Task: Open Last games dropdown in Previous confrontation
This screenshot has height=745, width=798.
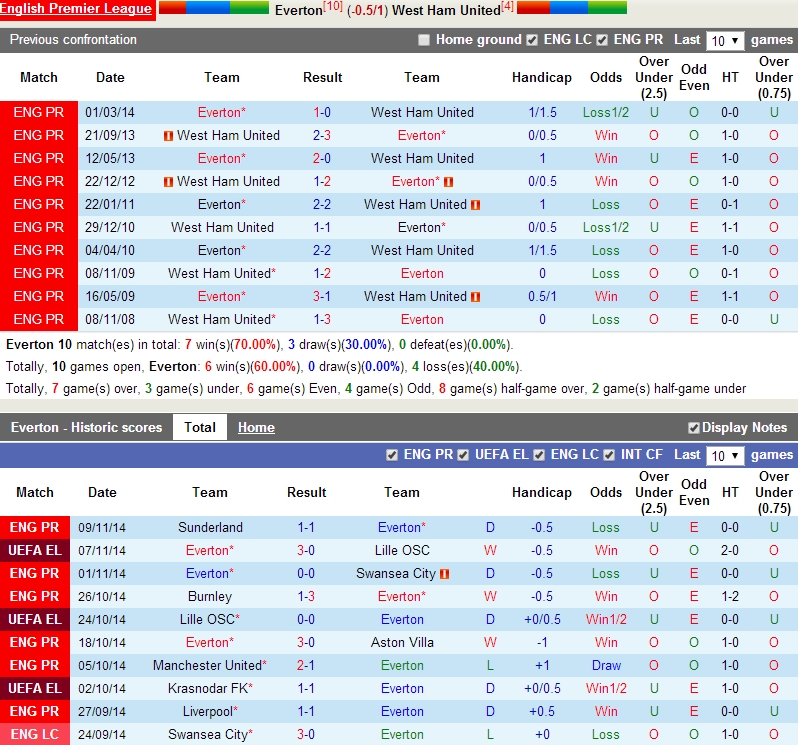Action: coord(725,41)
